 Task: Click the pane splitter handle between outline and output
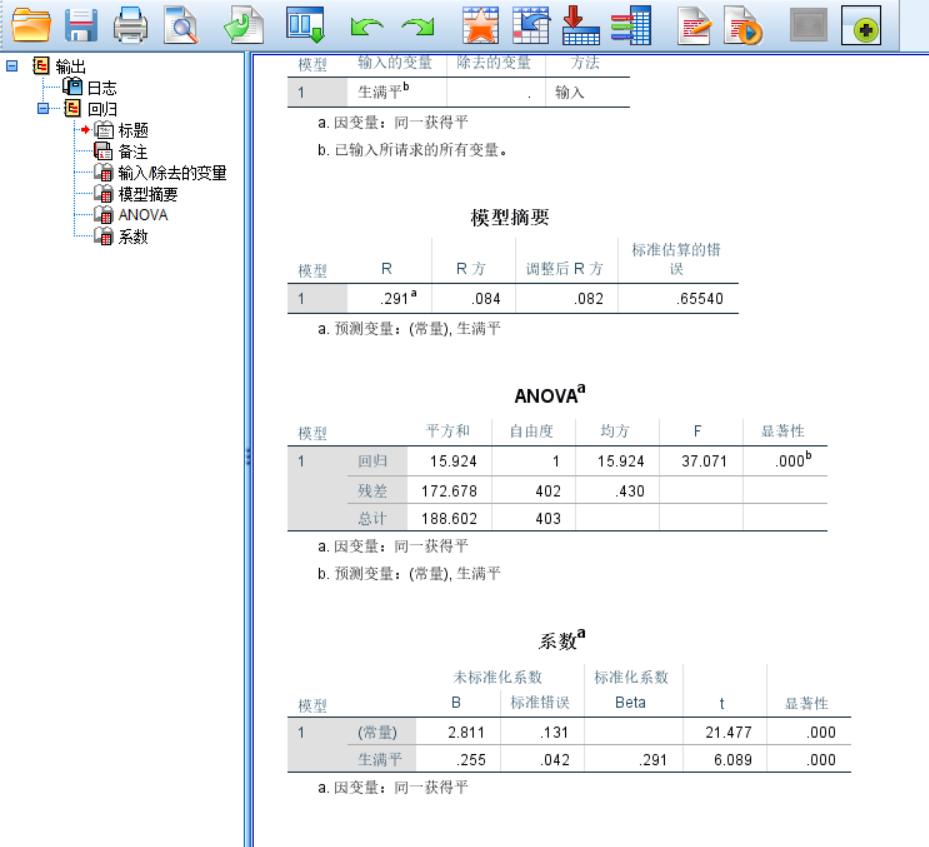tap(248, 456)
